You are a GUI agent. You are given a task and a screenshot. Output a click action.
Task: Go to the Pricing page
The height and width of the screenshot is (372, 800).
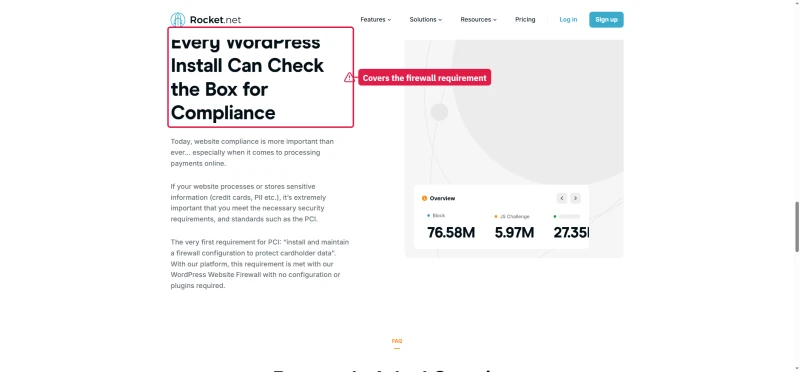coord(525,20)
